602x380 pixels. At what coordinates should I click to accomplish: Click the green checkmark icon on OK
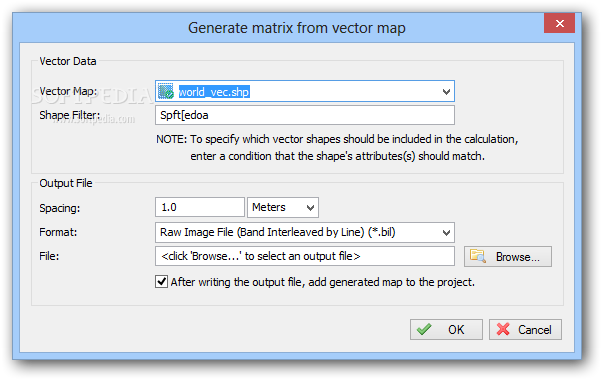424,329
